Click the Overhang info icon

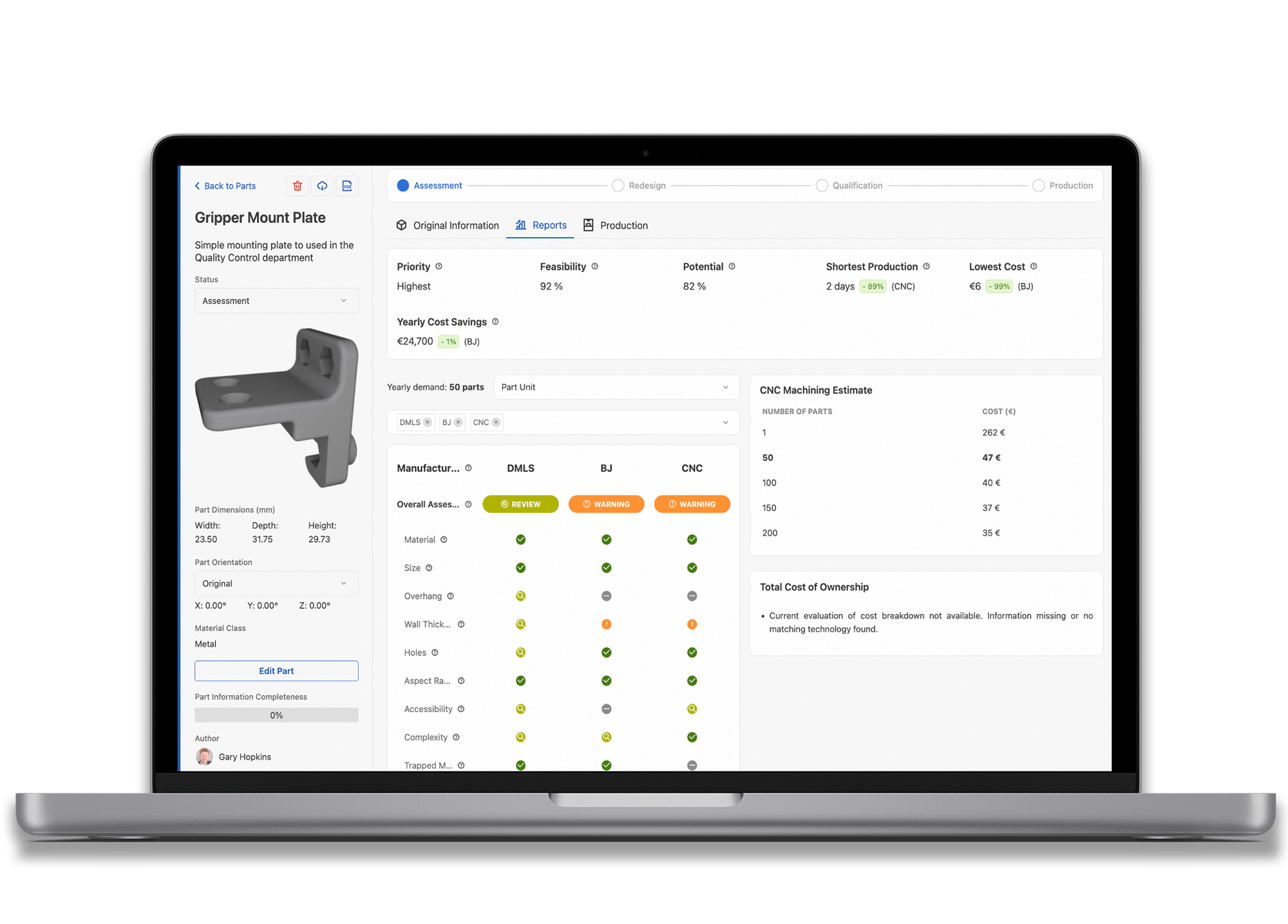pos(451,596)
